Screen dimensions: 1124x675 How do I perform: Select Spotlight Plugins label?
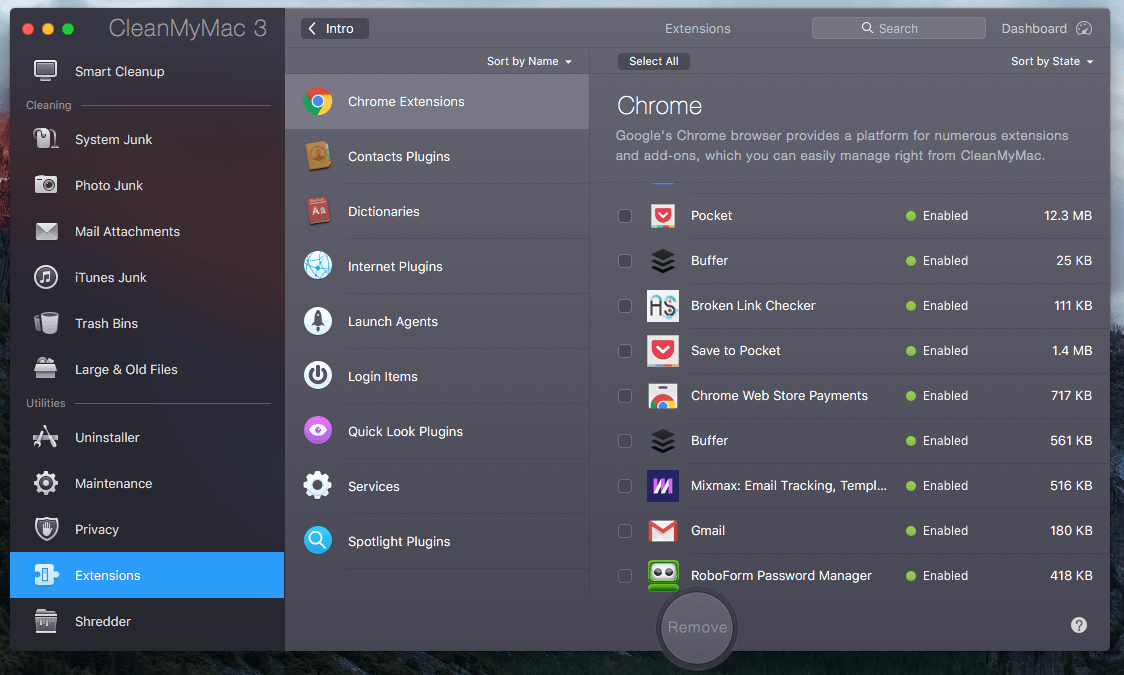pos(399,542)
